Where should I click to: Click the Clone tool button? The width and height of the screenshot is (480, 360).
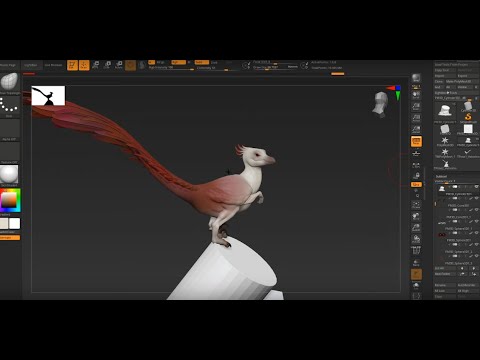[439, 82]
